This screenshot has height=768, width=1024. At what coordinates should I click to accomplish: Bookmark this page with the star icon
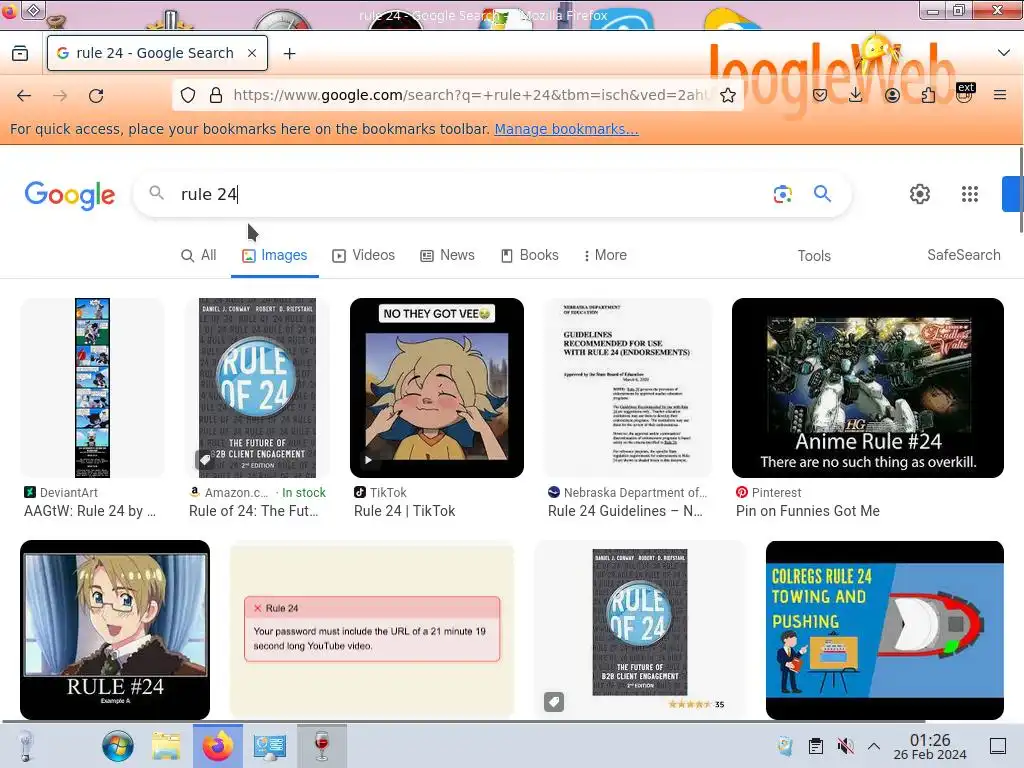(x=728, y=95)
